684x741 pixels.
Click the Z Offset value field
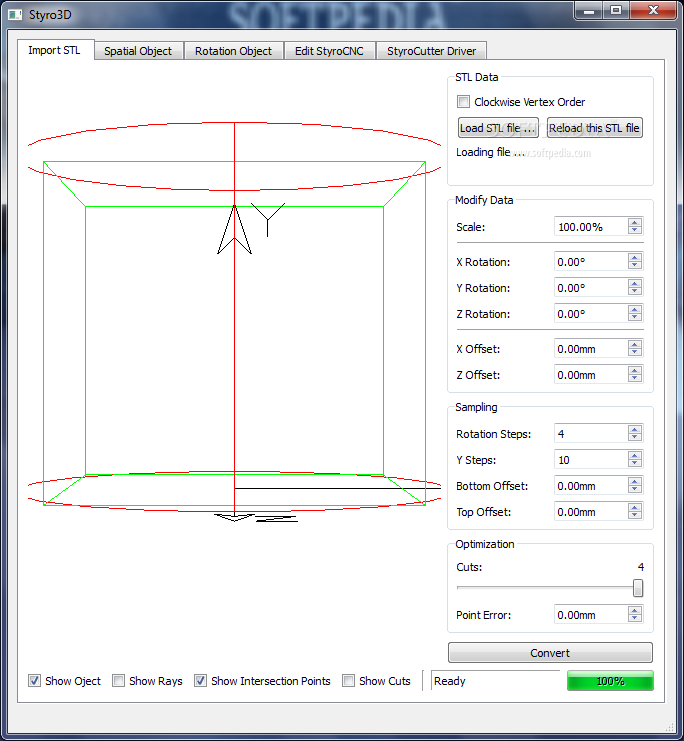(591, 375)
